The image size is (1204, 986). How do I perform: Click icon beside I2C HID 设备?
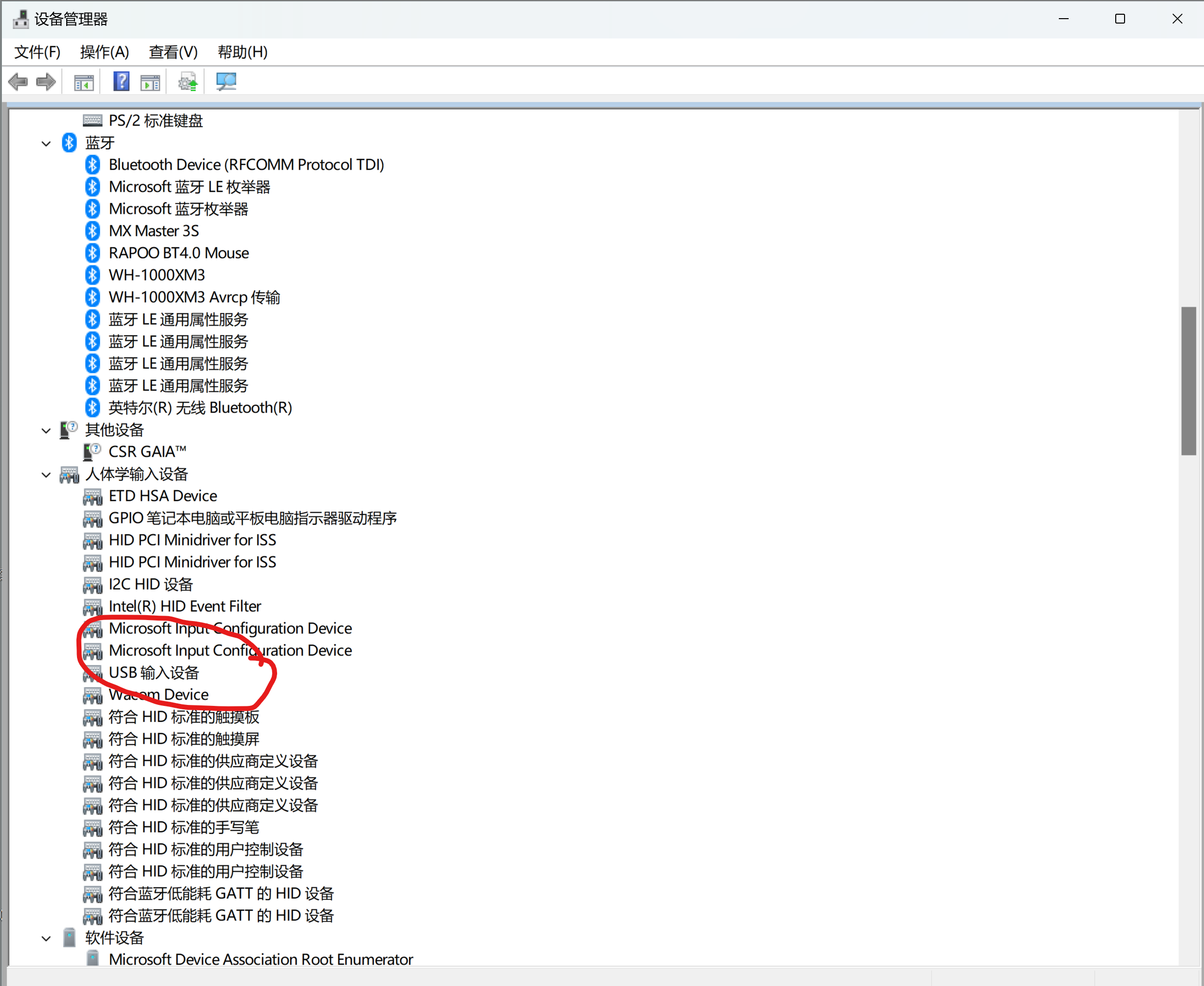coord(93,584)
